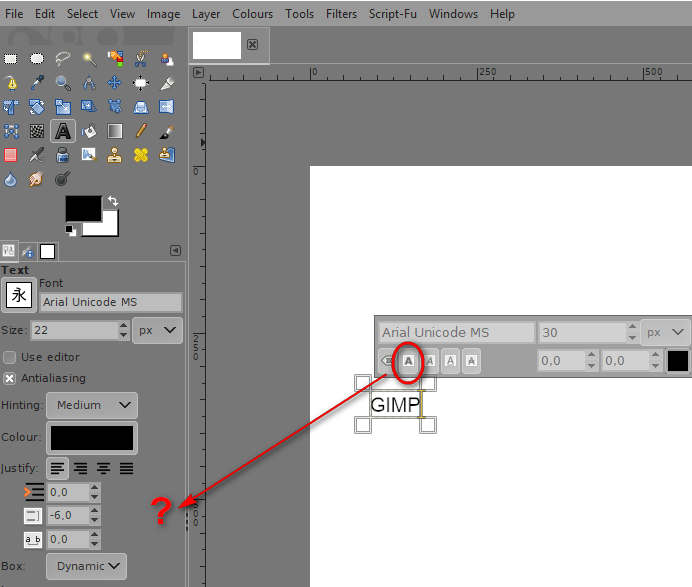This screenshot has width=692, height=587.
Task: Click the Bold button in text toolbar
Action: click(408, 361)
